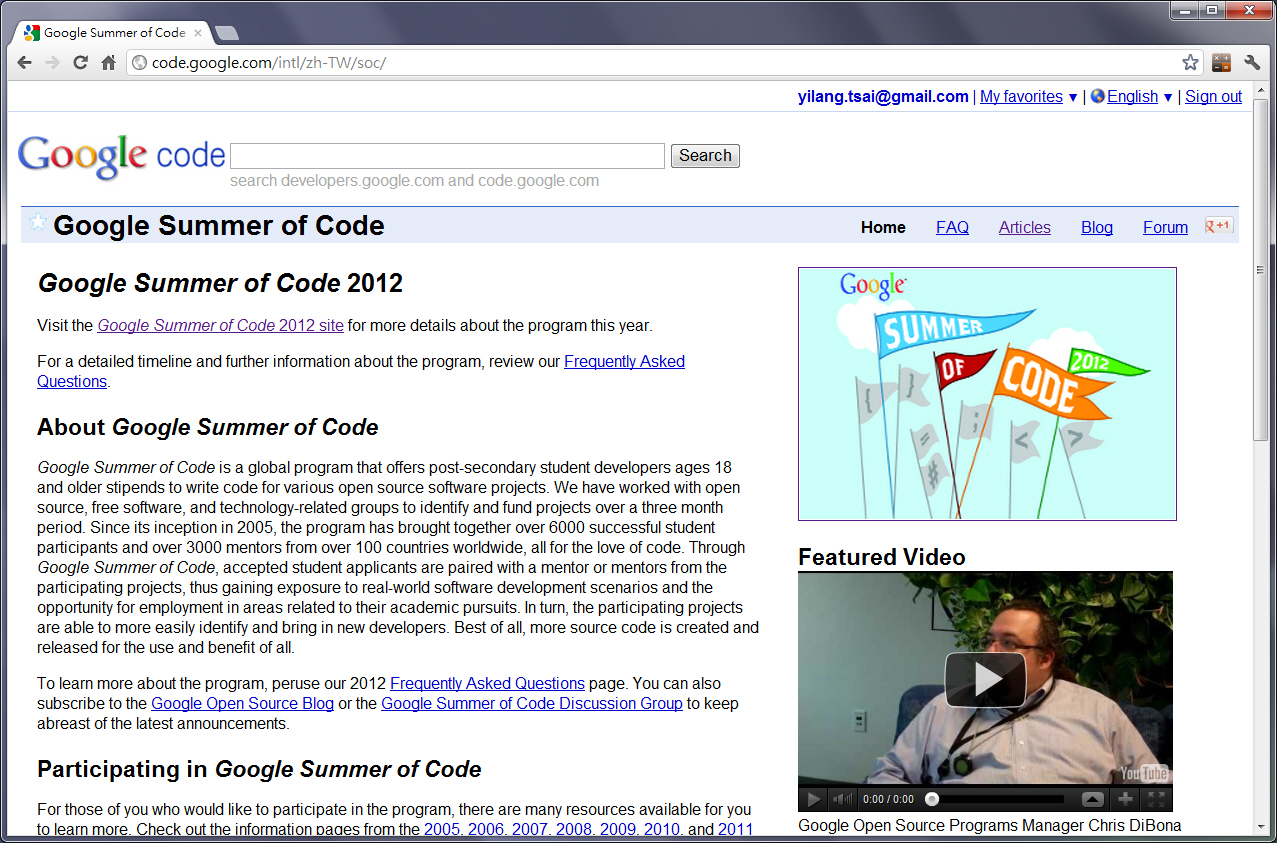
Task: Click the "About Google Summer of Code" heading
Action: (208, 428)
